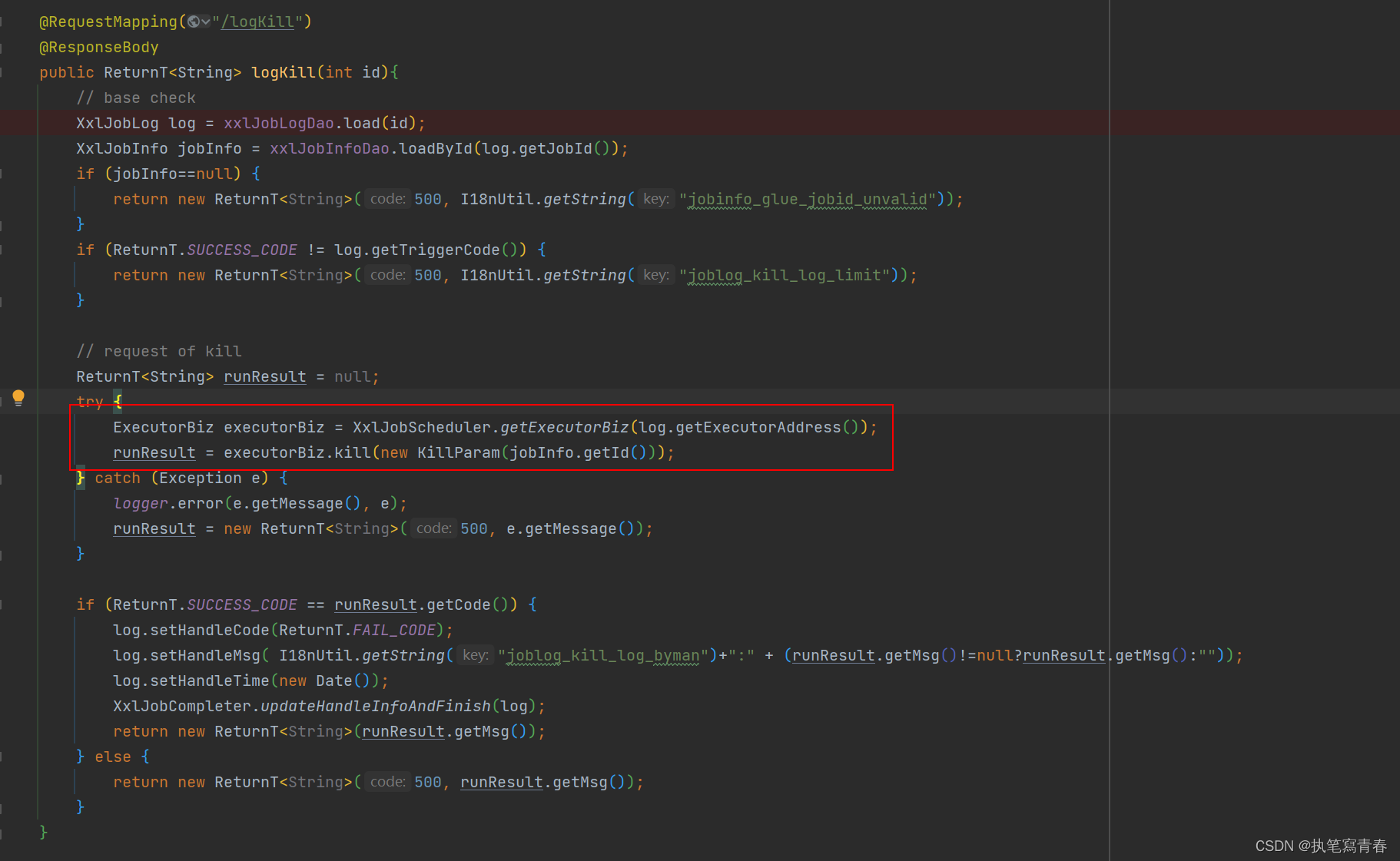Click the key: hint before "jobinfo_glue_jobid_unvalid"
Screen dimensions: 1400x861
(x=656, y=199)
